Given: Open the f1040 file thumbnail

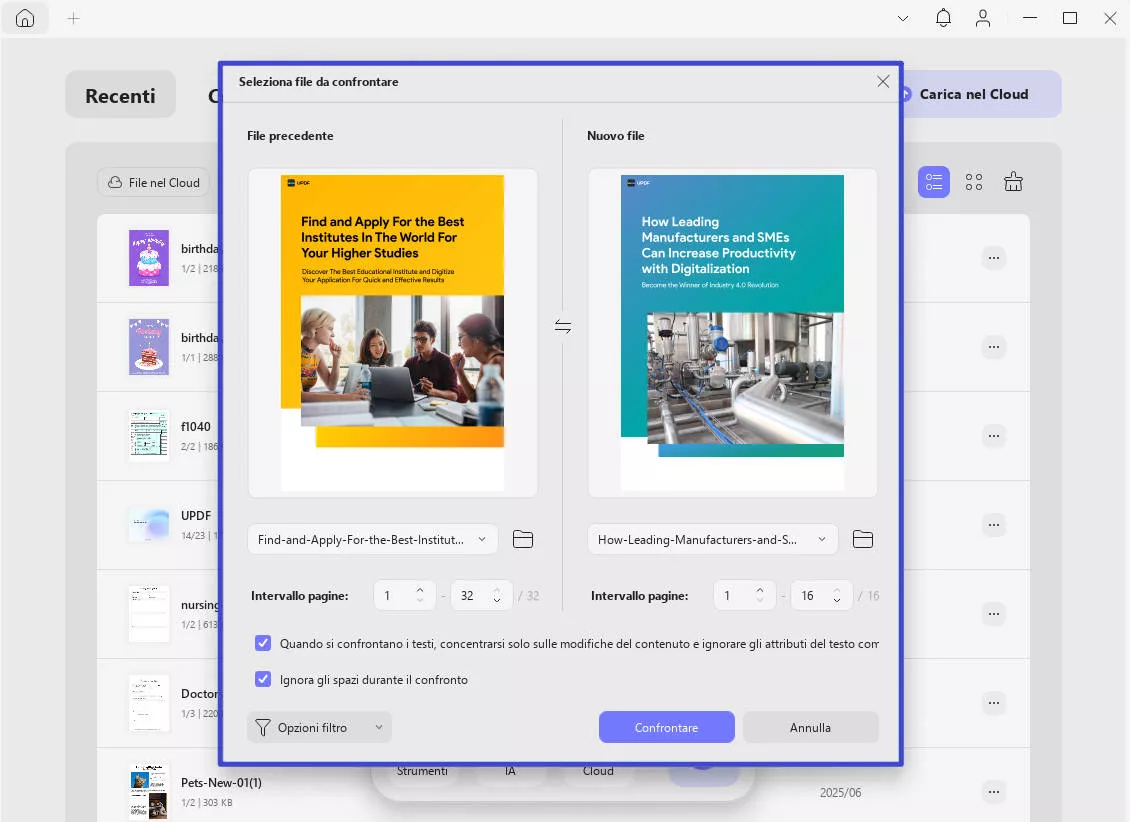Looking at the screenshot, I should (149, 436).
